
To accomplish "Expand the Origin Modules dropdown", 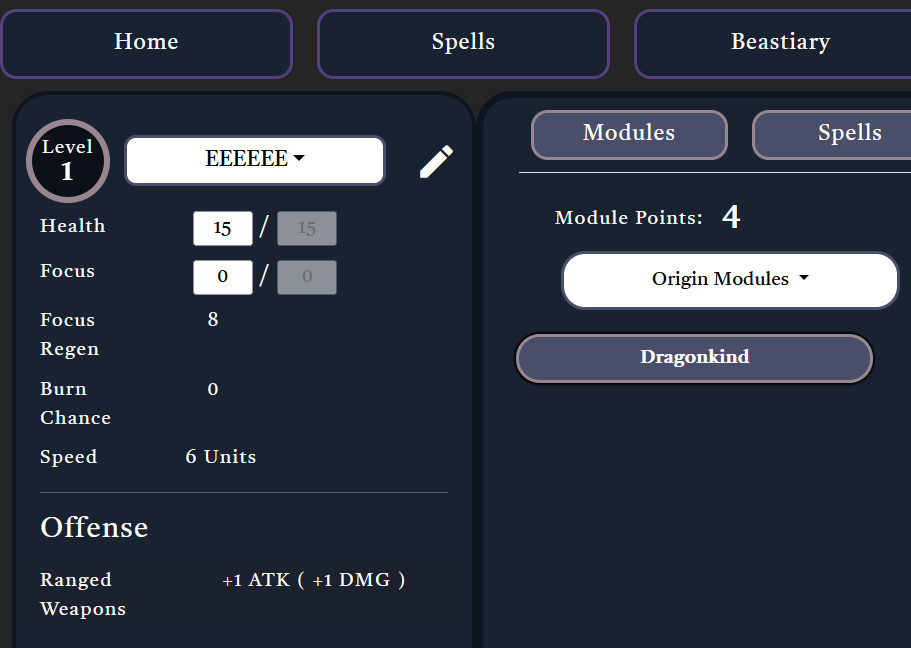I will (730, 280).
